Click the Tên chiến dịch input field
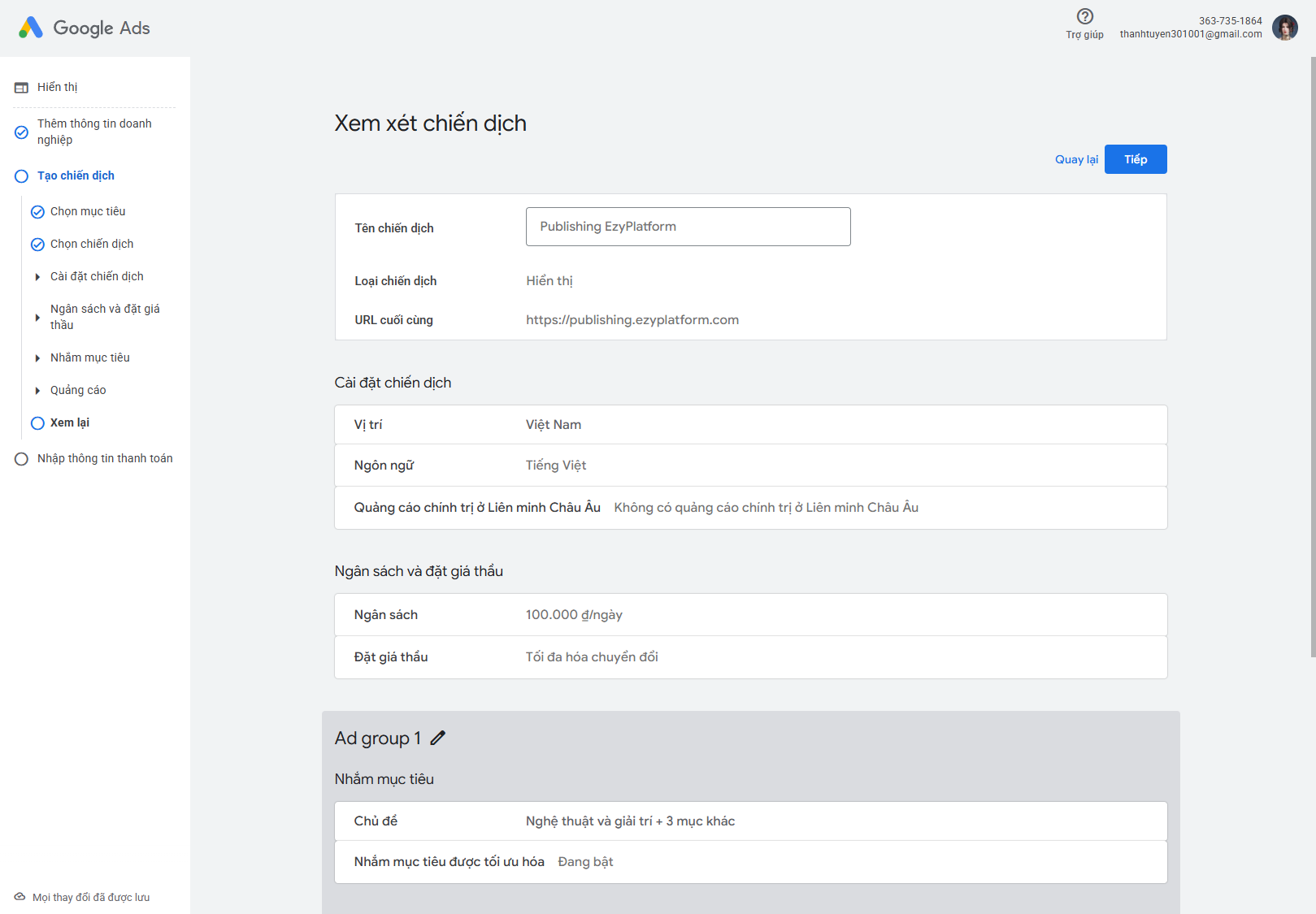 tap(688, 227)
